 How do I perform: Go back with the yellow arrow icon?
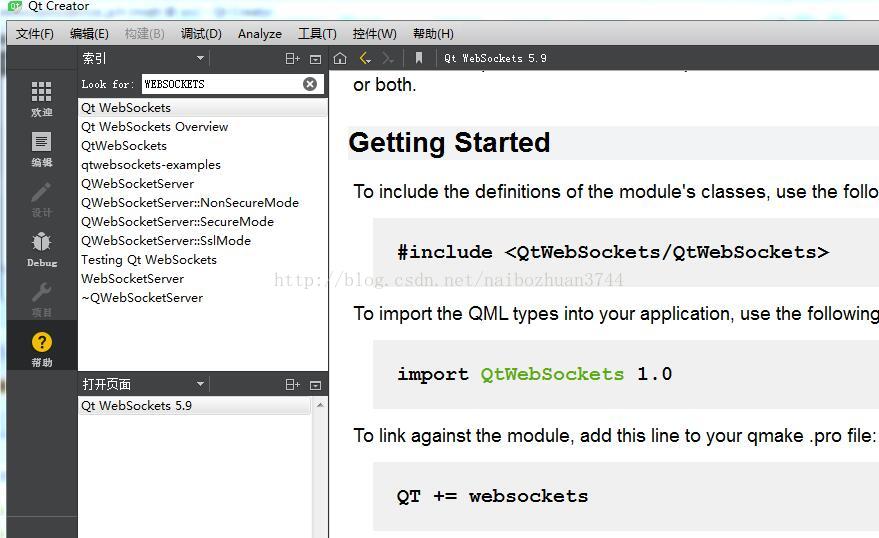(366, 58)
